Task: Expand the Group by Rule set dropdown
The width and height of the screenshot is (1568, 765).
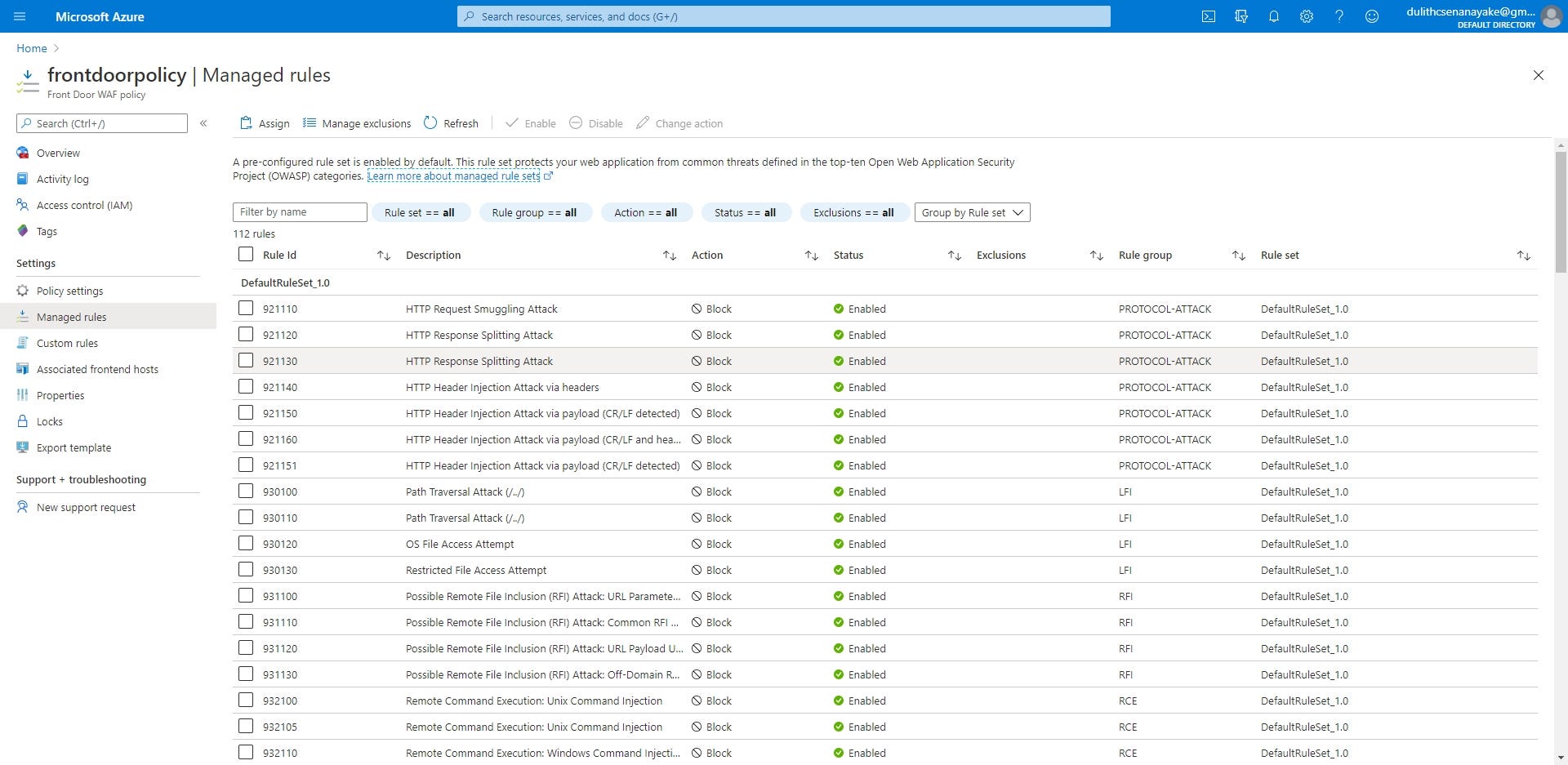Action: 973,212
